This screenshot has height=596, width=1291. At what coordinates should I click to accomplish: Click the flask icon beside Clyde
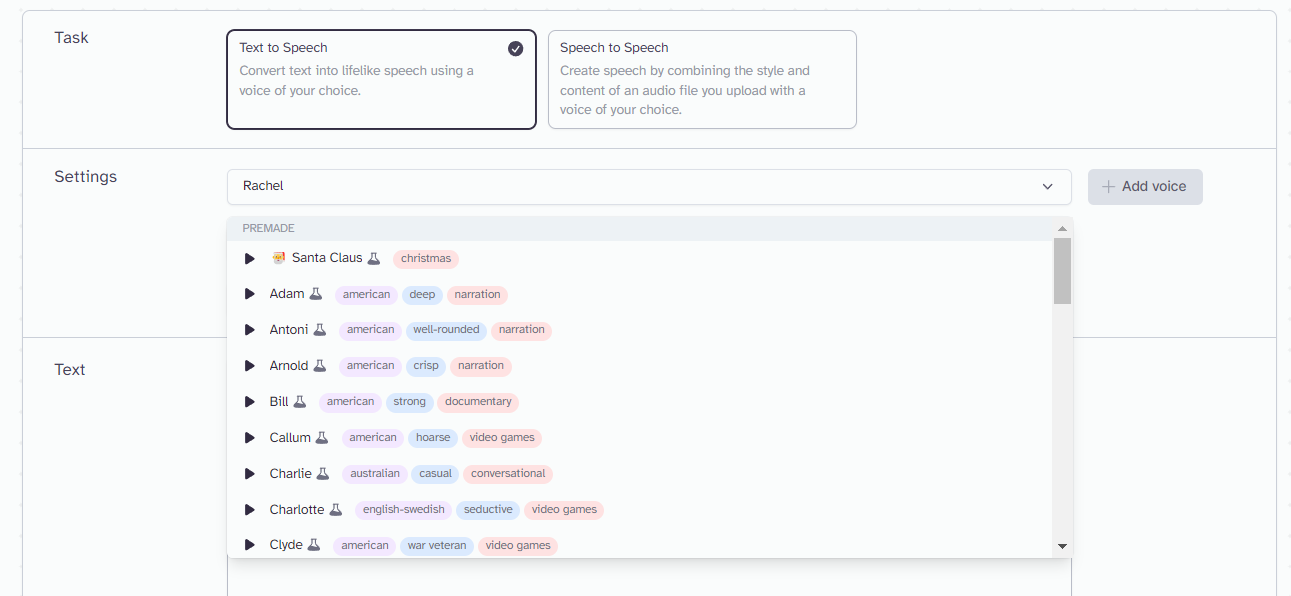314,545
